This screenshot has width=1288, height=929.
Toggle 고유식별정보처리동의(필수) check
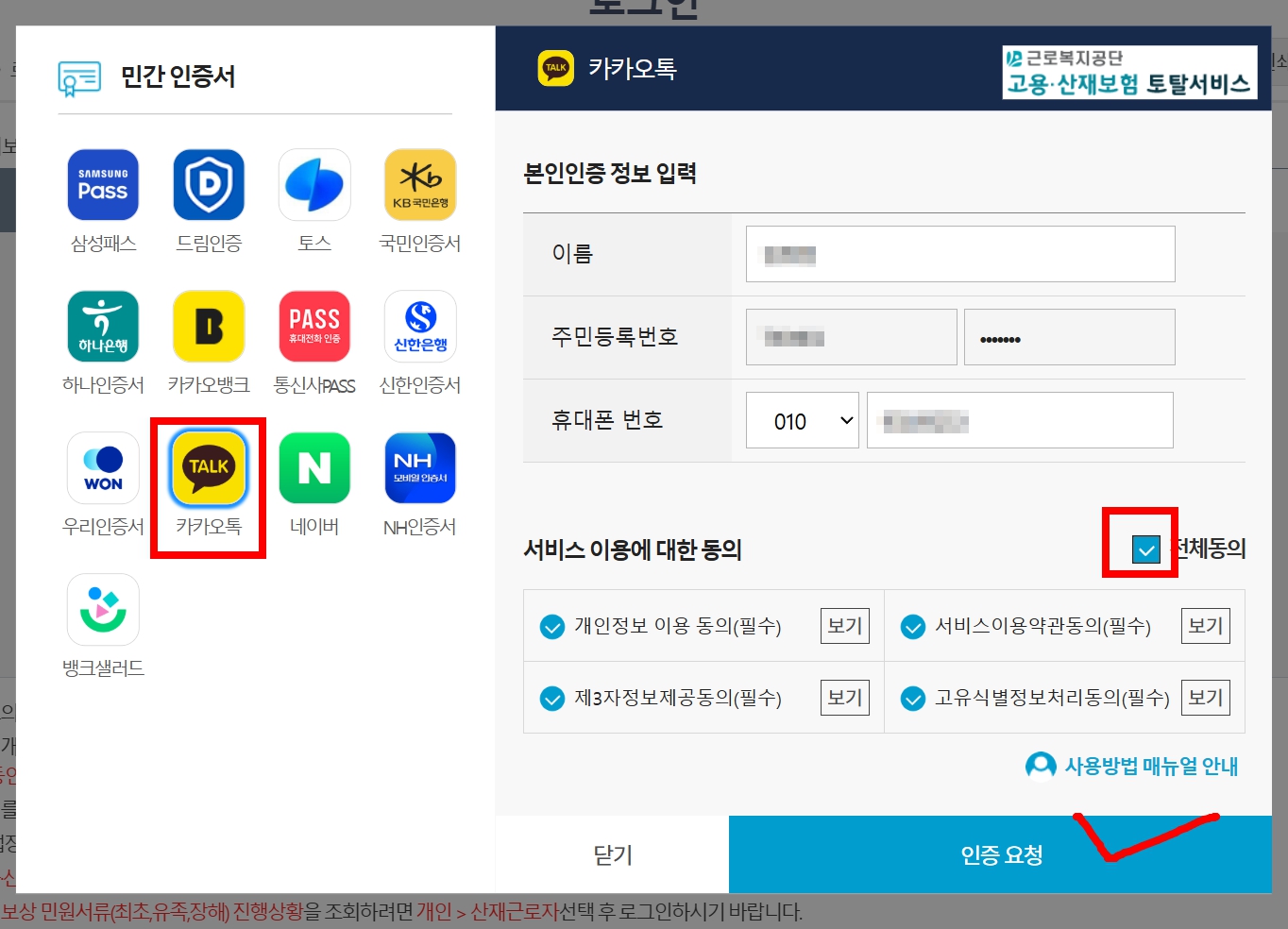[912, 699]
